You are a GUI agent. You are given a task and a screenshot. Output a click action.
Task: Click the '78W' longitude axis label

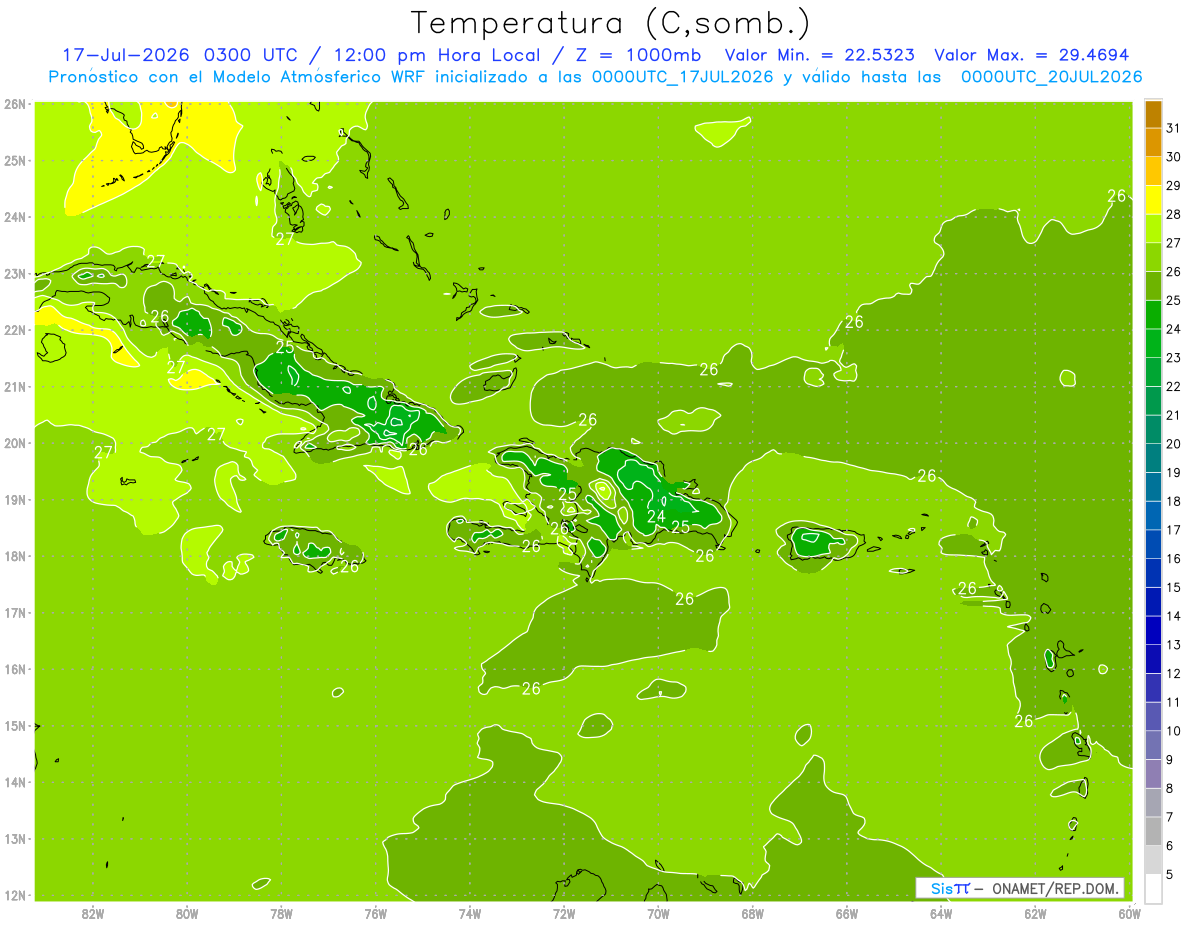tap(281, 913)
